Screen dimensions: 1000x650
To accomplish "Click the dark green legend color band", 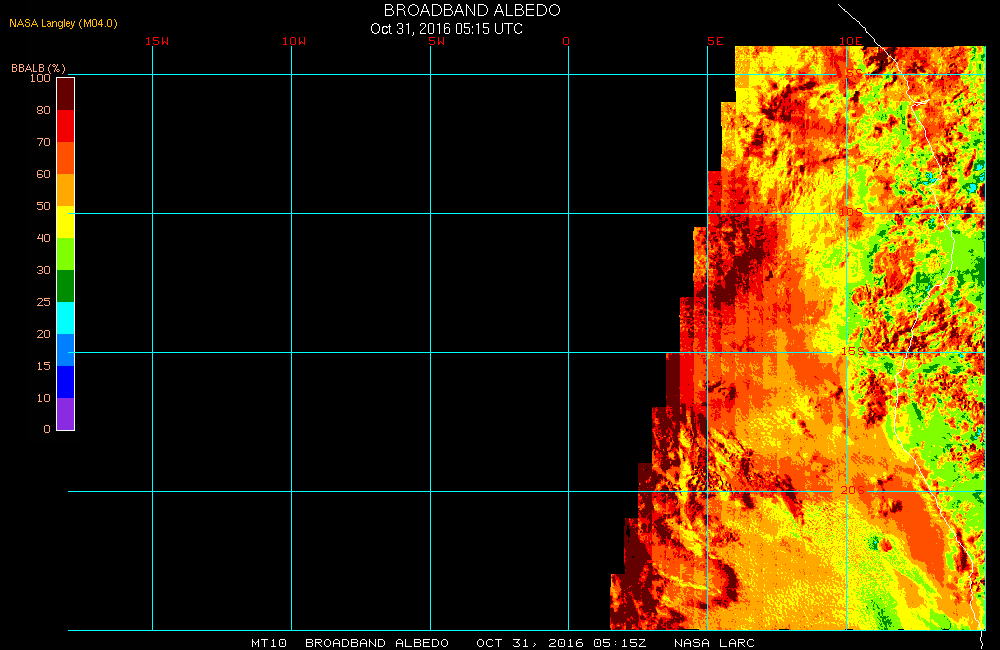I will click(x=65, y=286).
